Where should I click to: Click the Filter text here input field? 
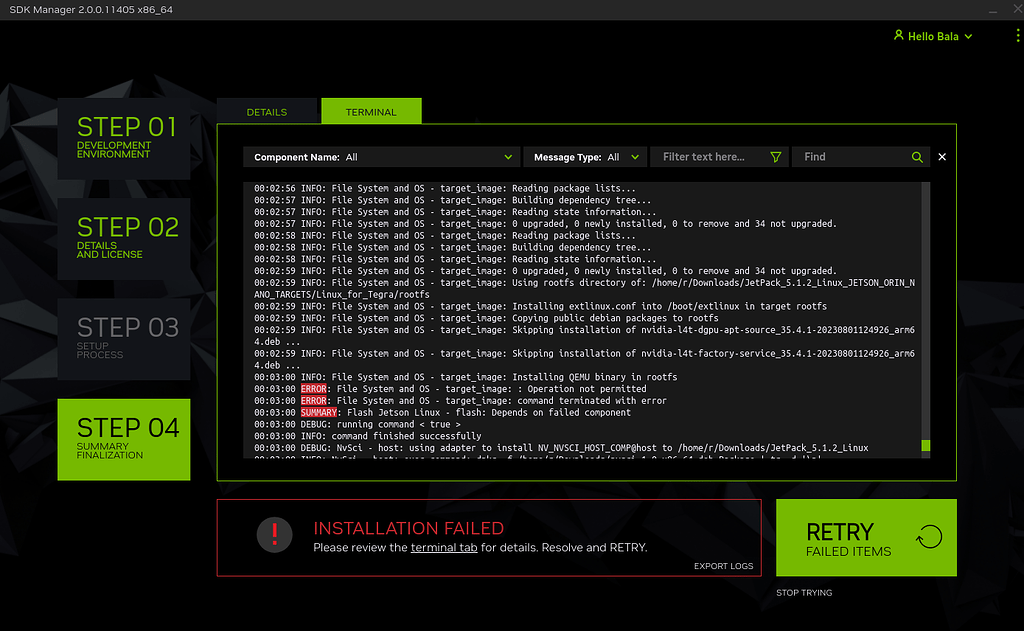[705, 157]
